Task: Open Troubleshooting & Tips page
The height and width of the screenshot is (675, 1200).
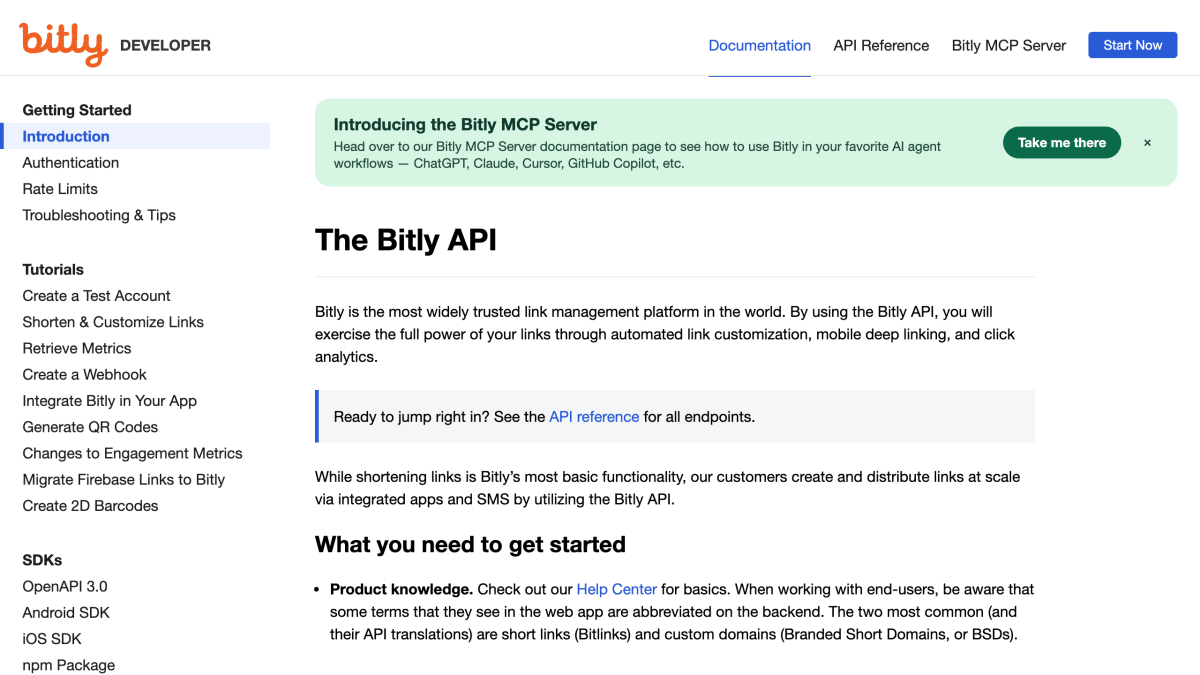Action: pos(99,215)
